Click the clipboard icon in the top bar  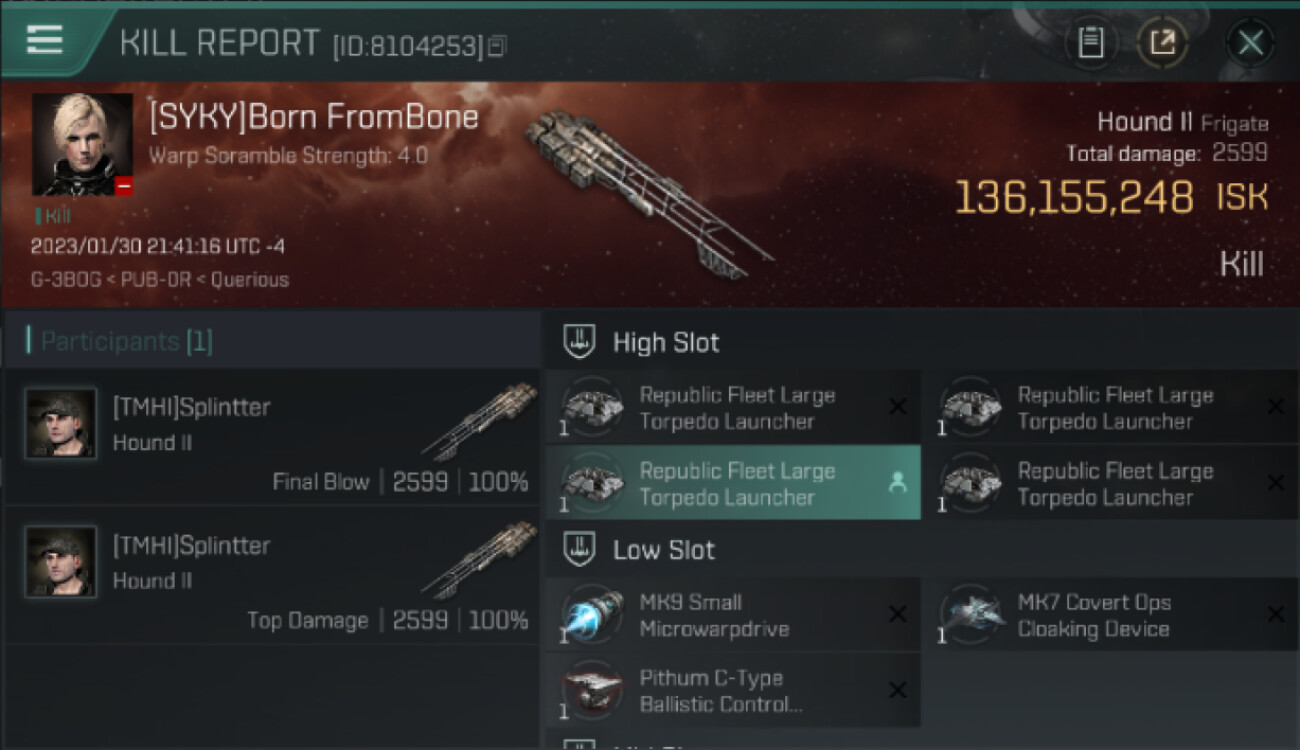pyautogui.click(x=1090, y=42)
